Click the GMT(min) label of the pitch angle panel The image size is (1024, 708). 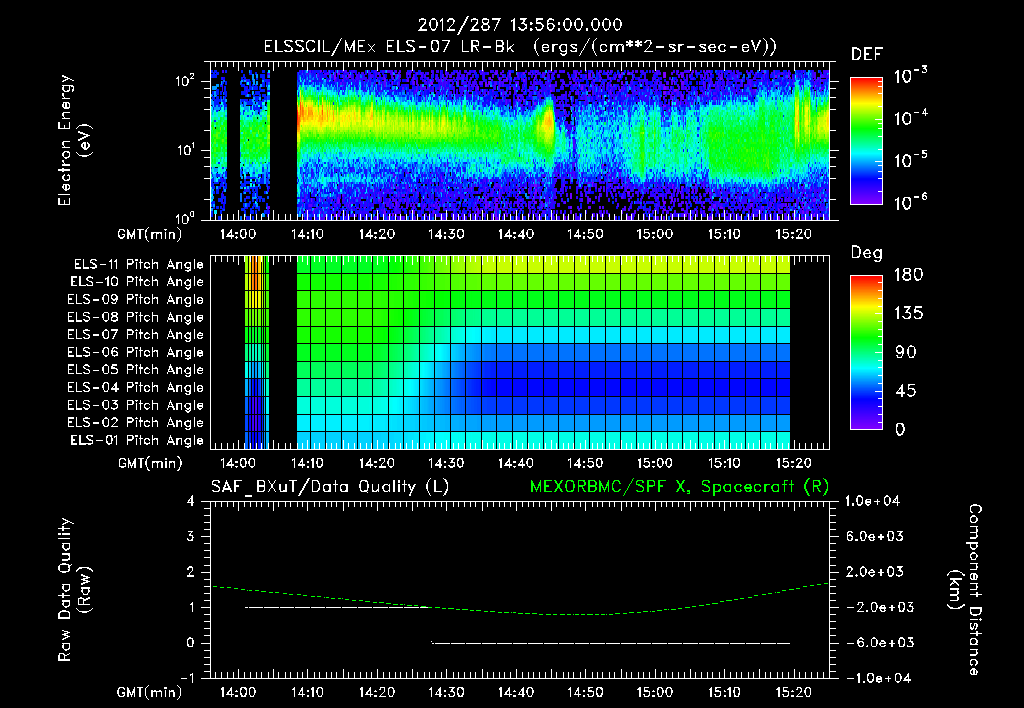tap(150, 464)
